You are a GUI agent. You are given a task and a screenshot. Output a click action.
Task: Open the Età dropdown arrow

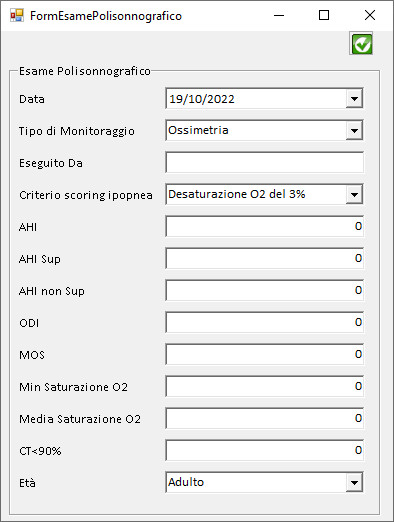tap(354, 482)
